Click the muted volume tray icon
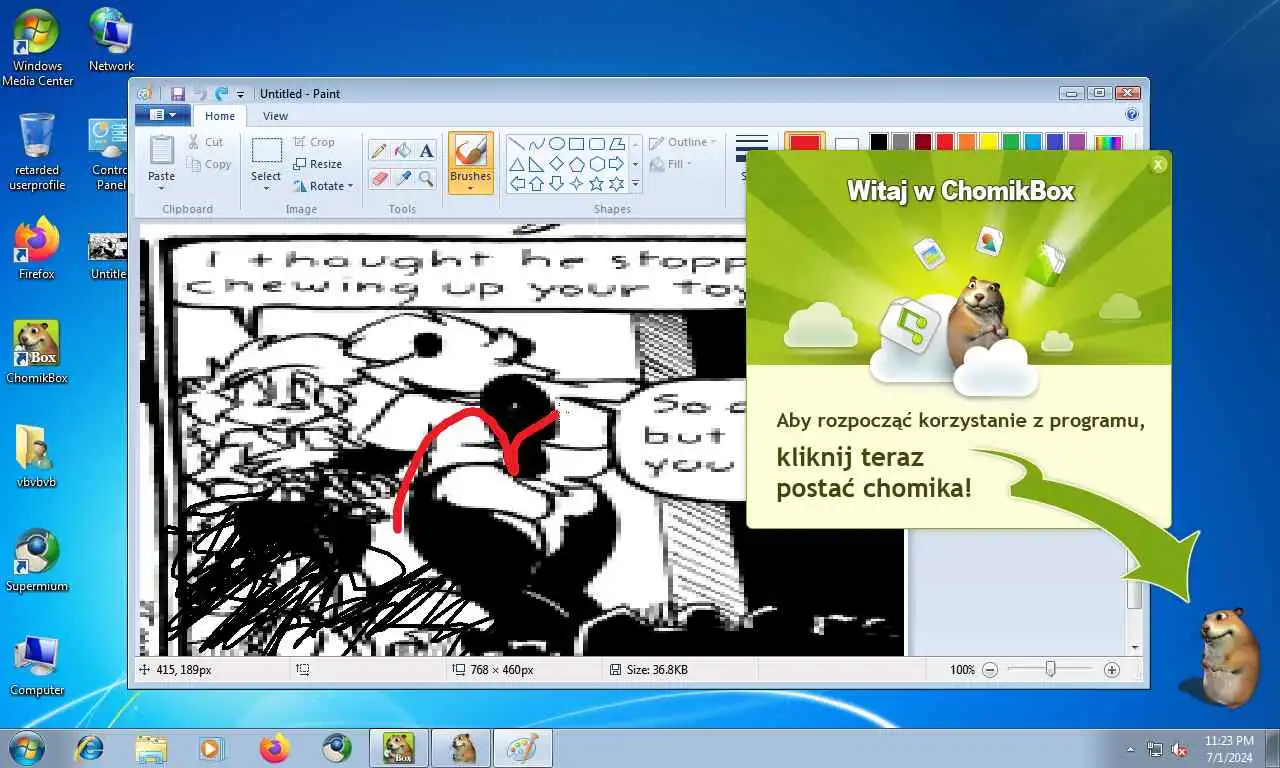Screen dimensions: 1280x768 [1179, 748]
